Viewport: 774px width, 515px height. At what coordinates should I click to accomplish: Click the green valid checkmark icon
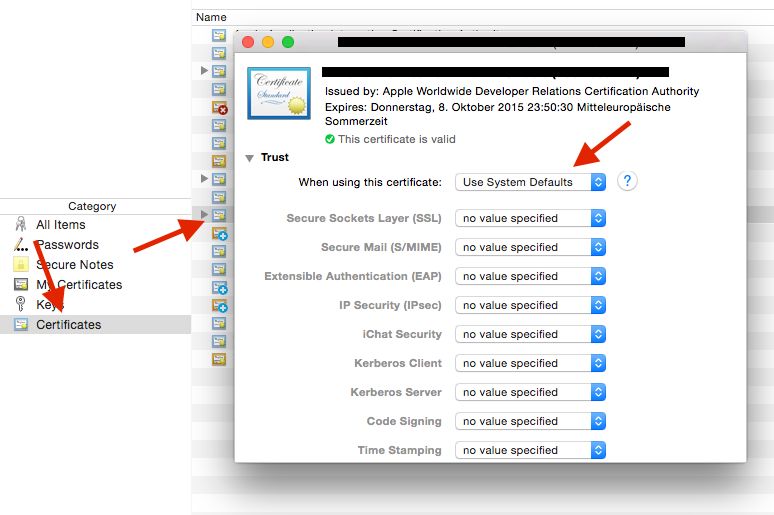tap(330, 139)
